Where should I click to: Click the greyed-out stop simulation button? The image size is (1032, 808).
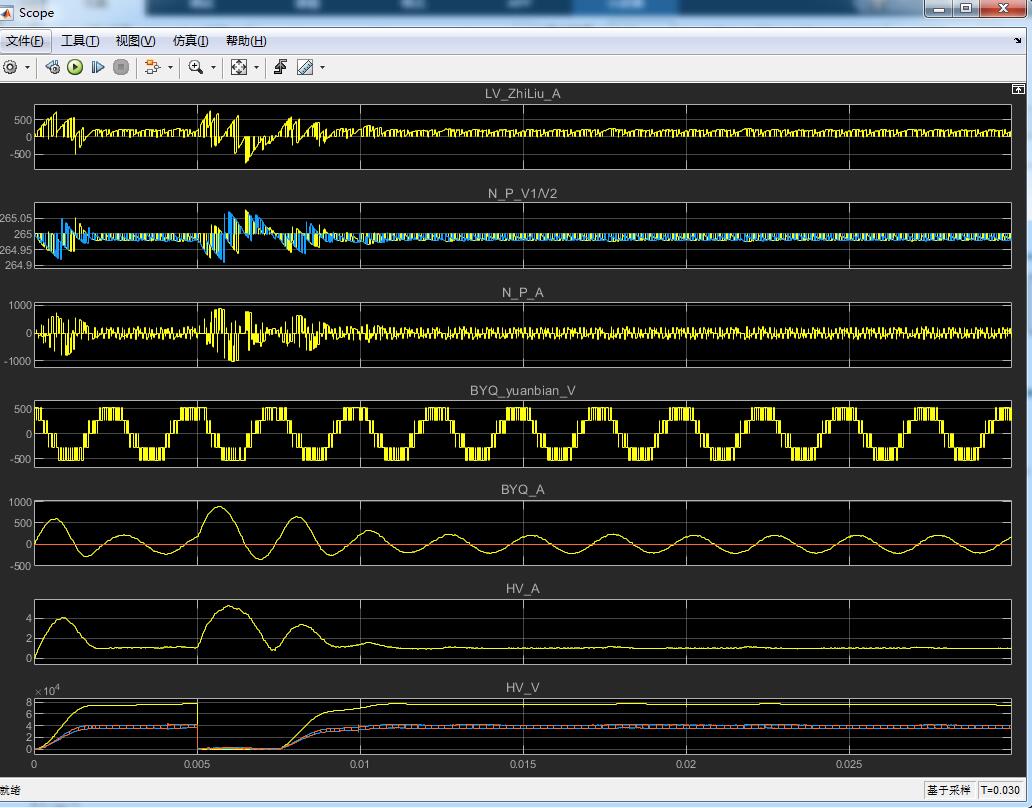click(120, 67)
